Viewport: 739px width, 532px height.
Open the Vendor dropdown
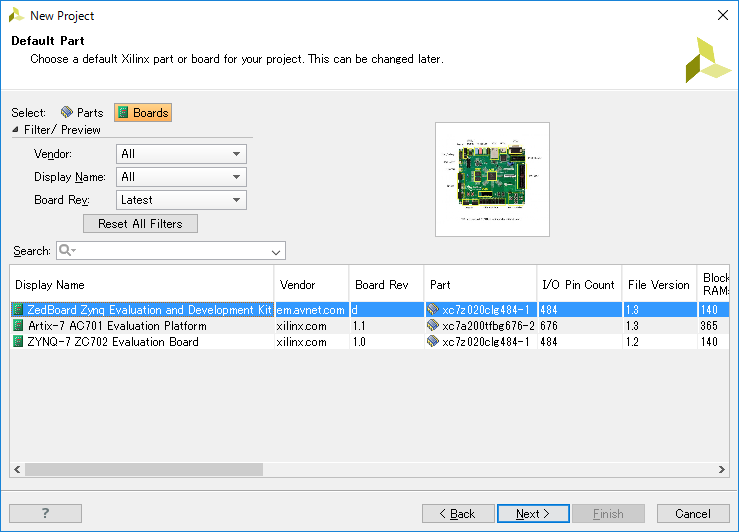[x=181, y=154]
